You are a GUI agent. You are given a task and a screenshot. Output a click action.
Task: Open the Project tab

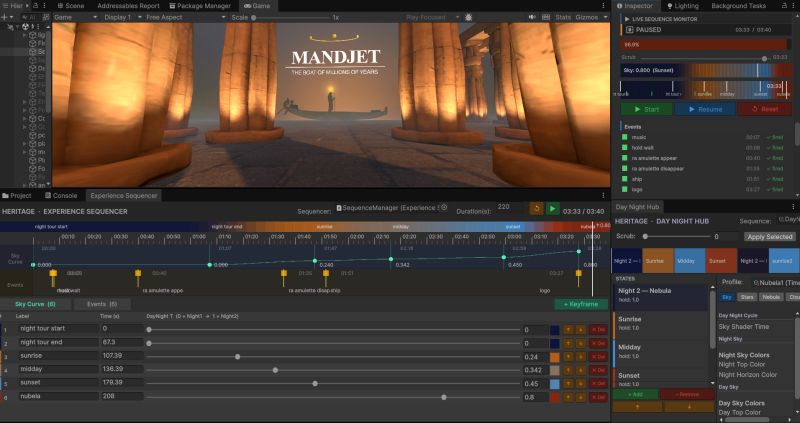click(17, 195)
